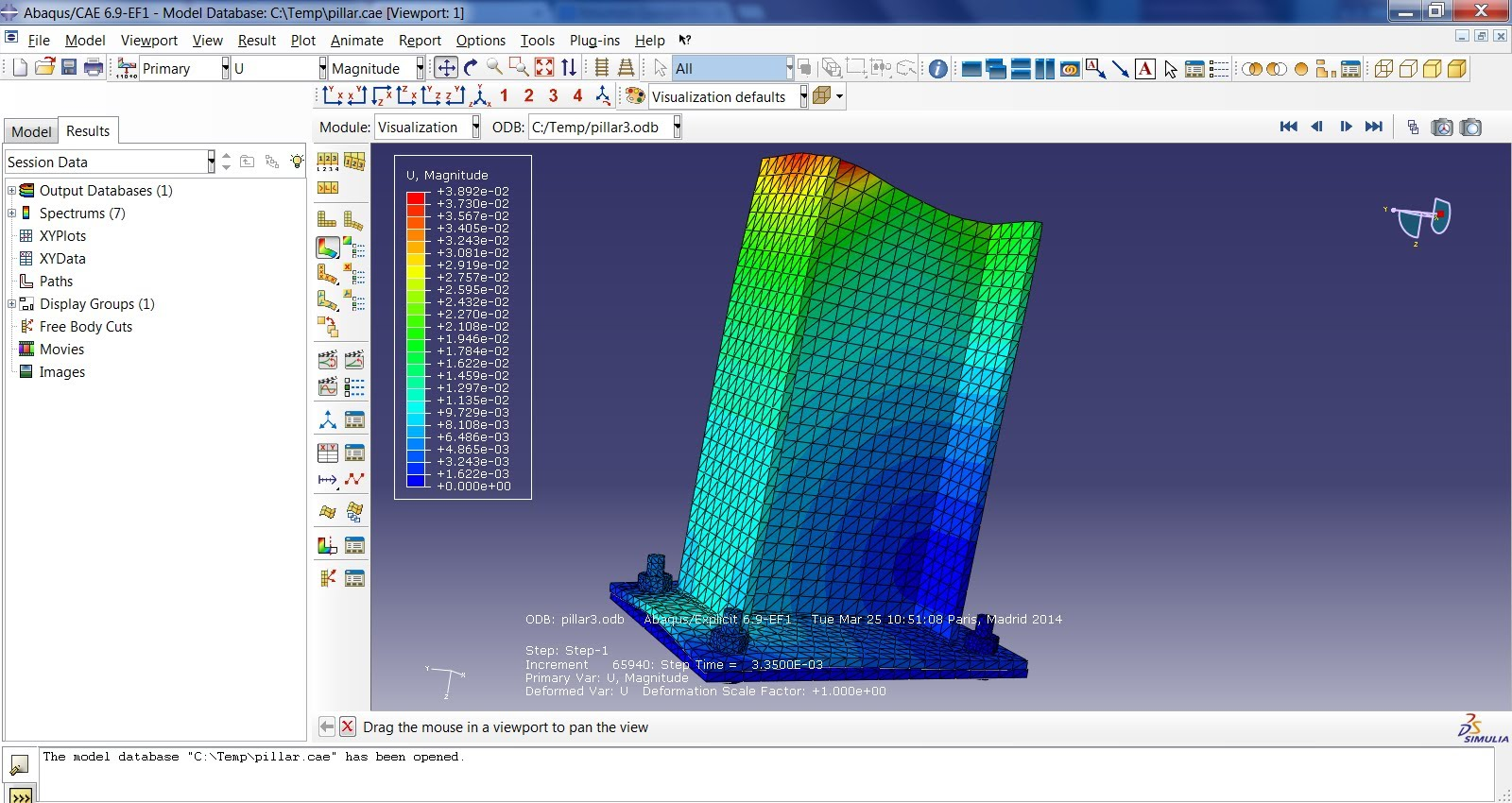Click the red swatch in contour legend
Screen dimensions: 1512x803
(x=415, y=197)
